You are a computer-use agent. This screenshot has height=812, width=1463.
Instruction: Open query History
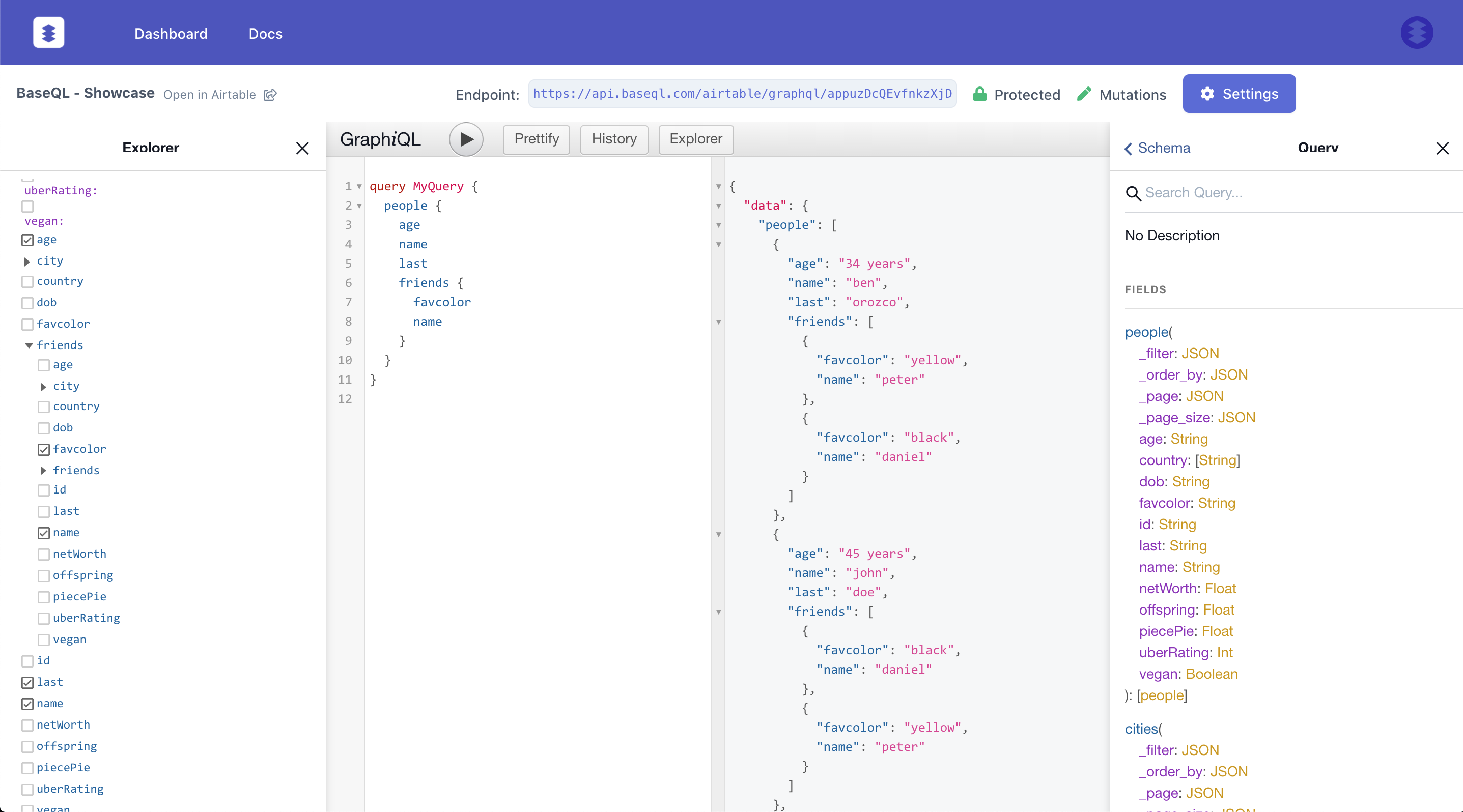pyautogui.click(x=614, y=139)
